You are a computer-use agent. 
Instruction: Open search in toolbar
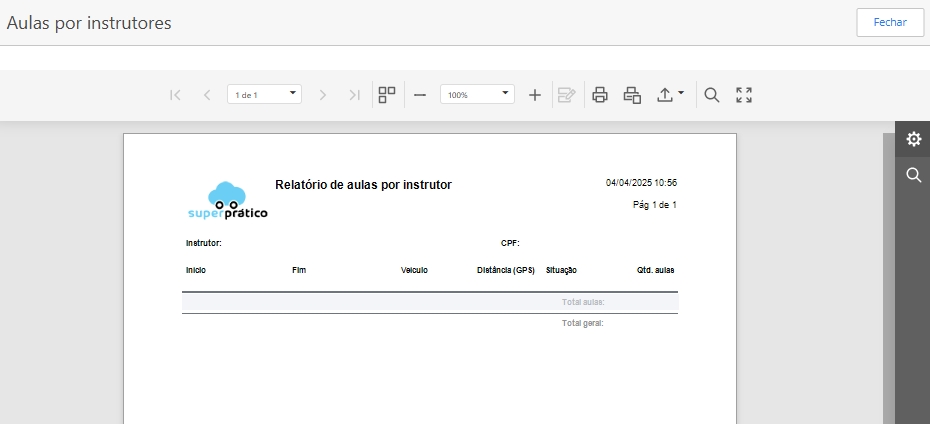click(x=712, y=95)
